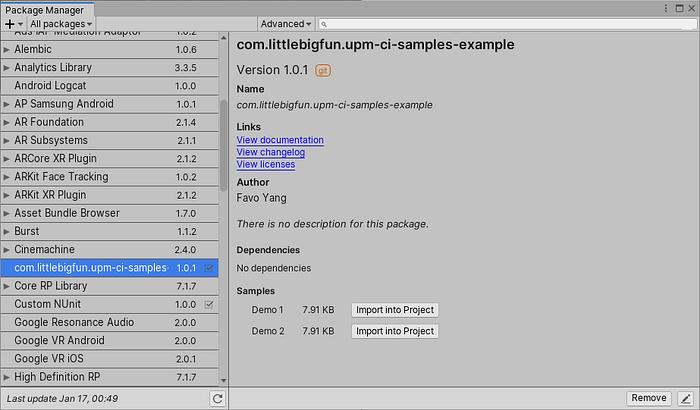Click the 'Demo 2' sample name
Image resolution: width=700 pixels, height=410 pixels.
[x=268, y=331]
